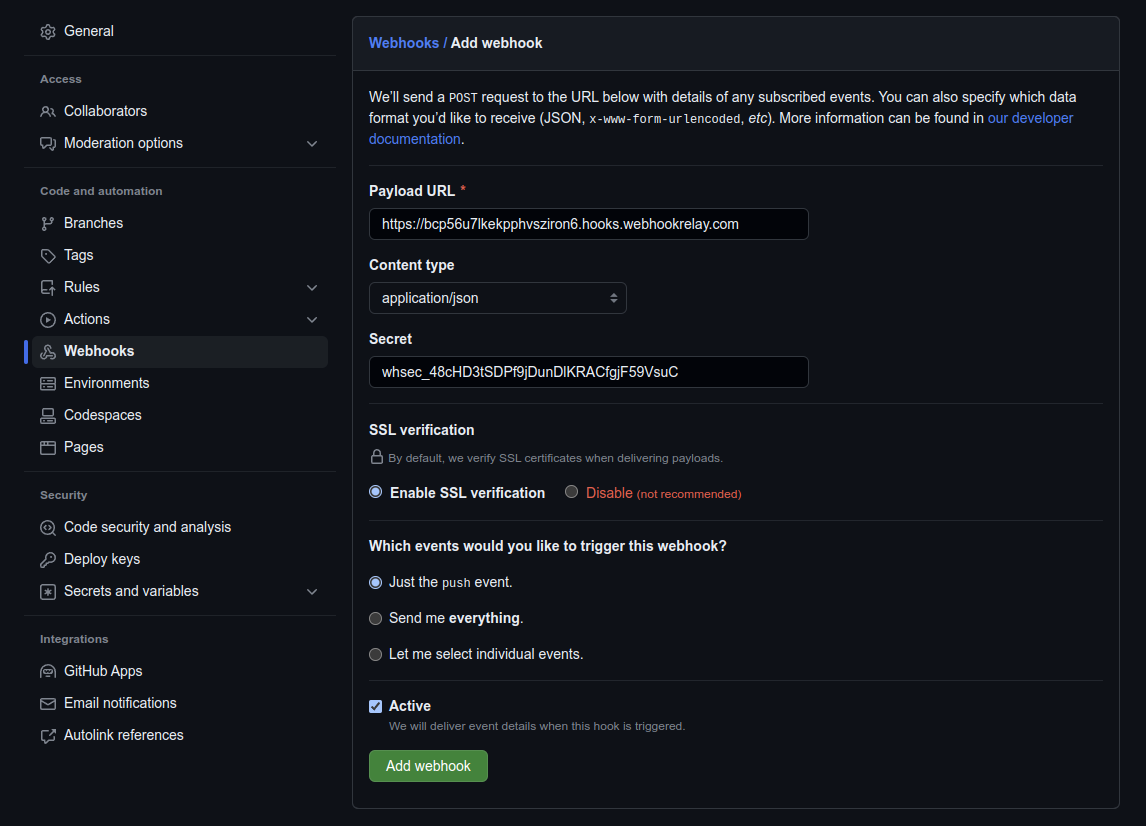1146x826 pixels.
Task: Click the Add webhook button
Action: click(x=428, y=765)
